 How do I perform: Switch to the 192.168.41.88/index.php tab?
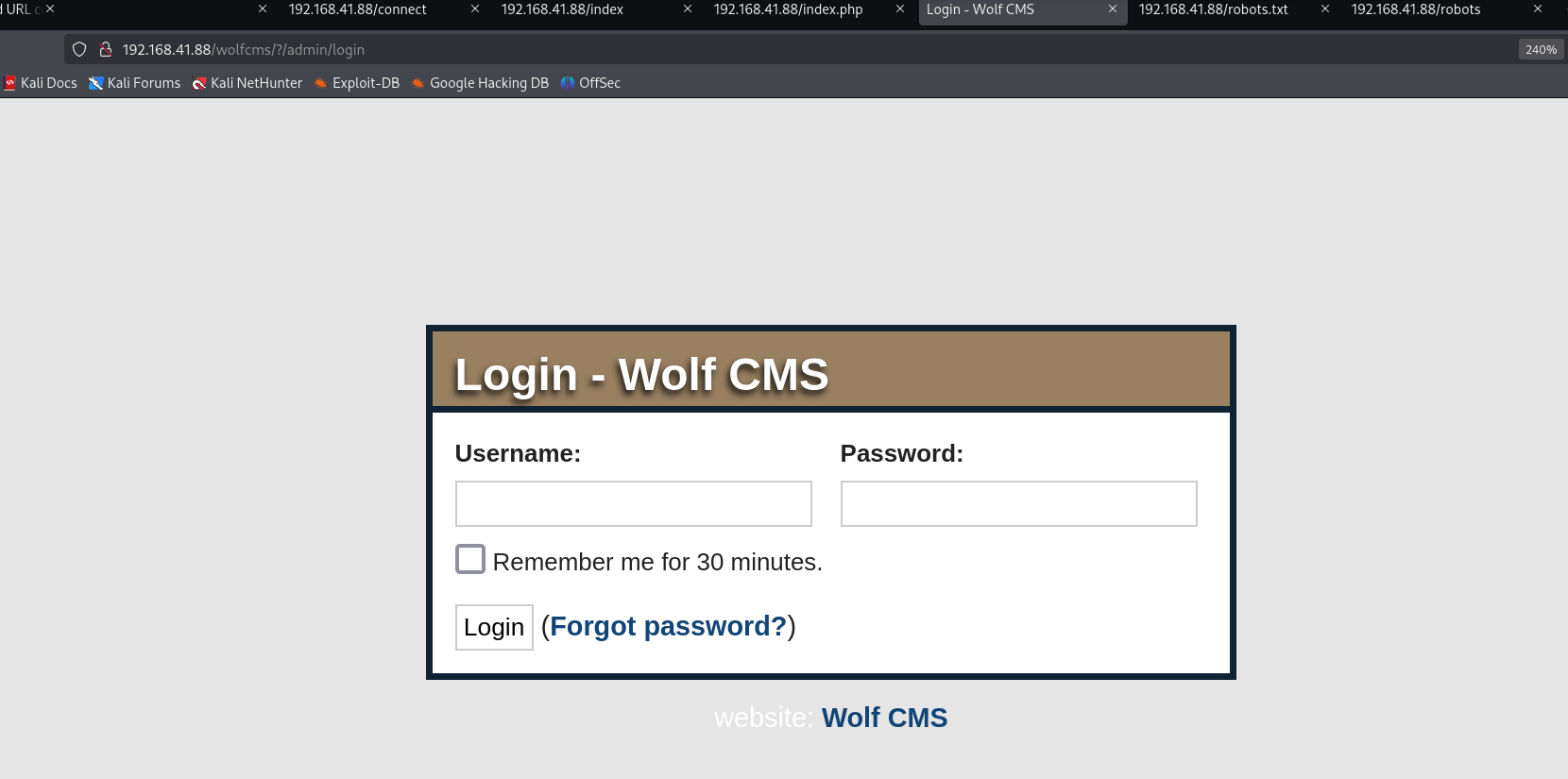point(788,9)
